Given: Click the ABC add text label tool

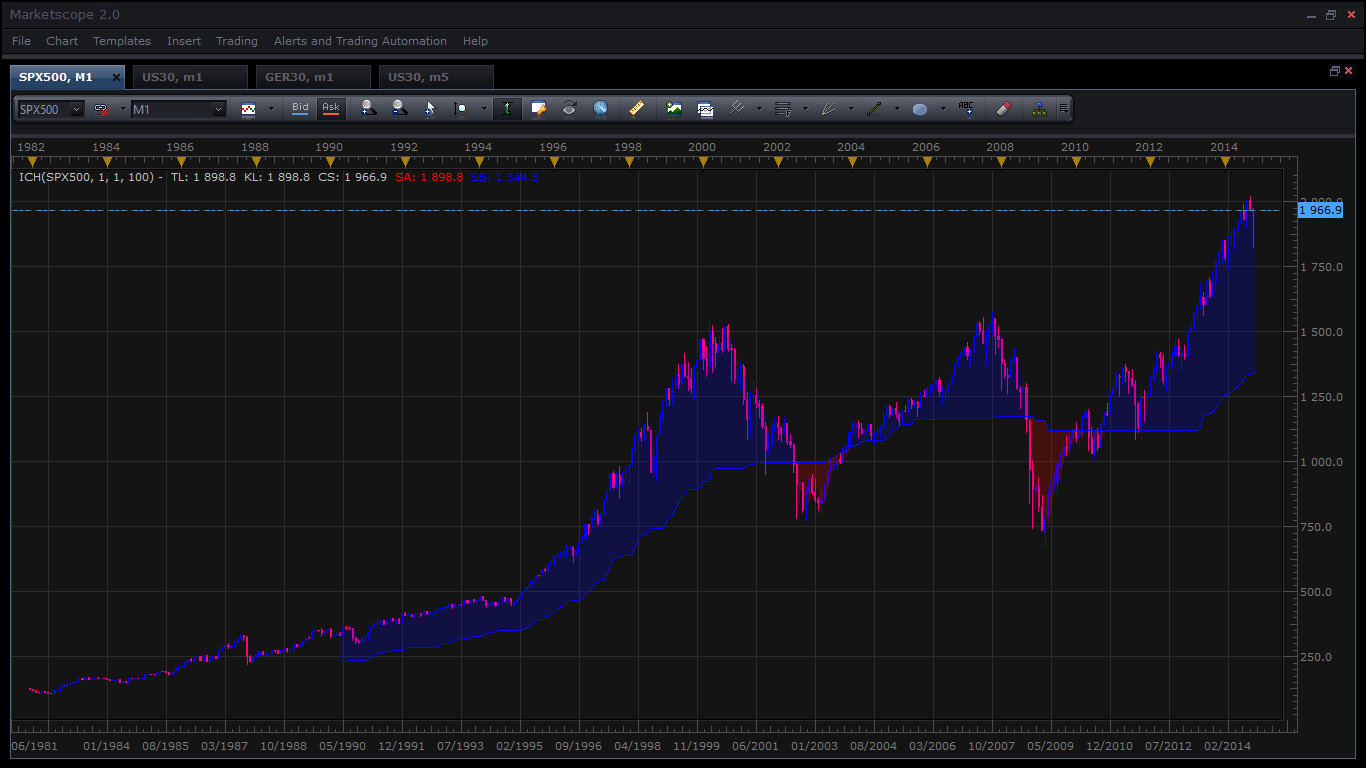Looking at the screenshot, I should click(966, 109).
